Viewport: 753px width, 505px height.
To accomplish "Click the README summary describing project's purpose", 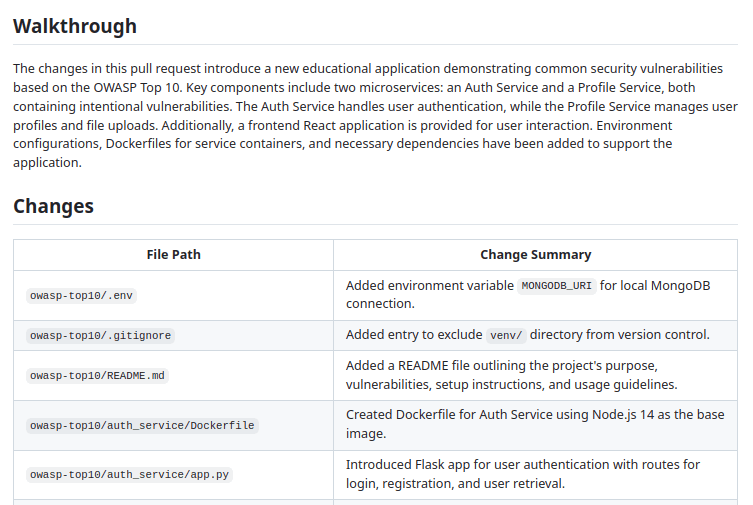I will pos(511,375).
